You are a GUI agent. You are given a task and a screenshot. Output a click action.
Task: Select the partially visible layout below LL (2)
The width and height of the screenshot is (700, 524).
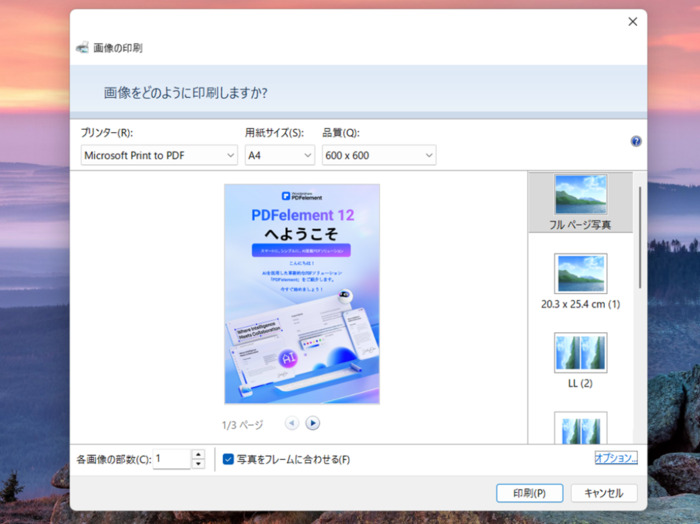(x=580, y=428)
